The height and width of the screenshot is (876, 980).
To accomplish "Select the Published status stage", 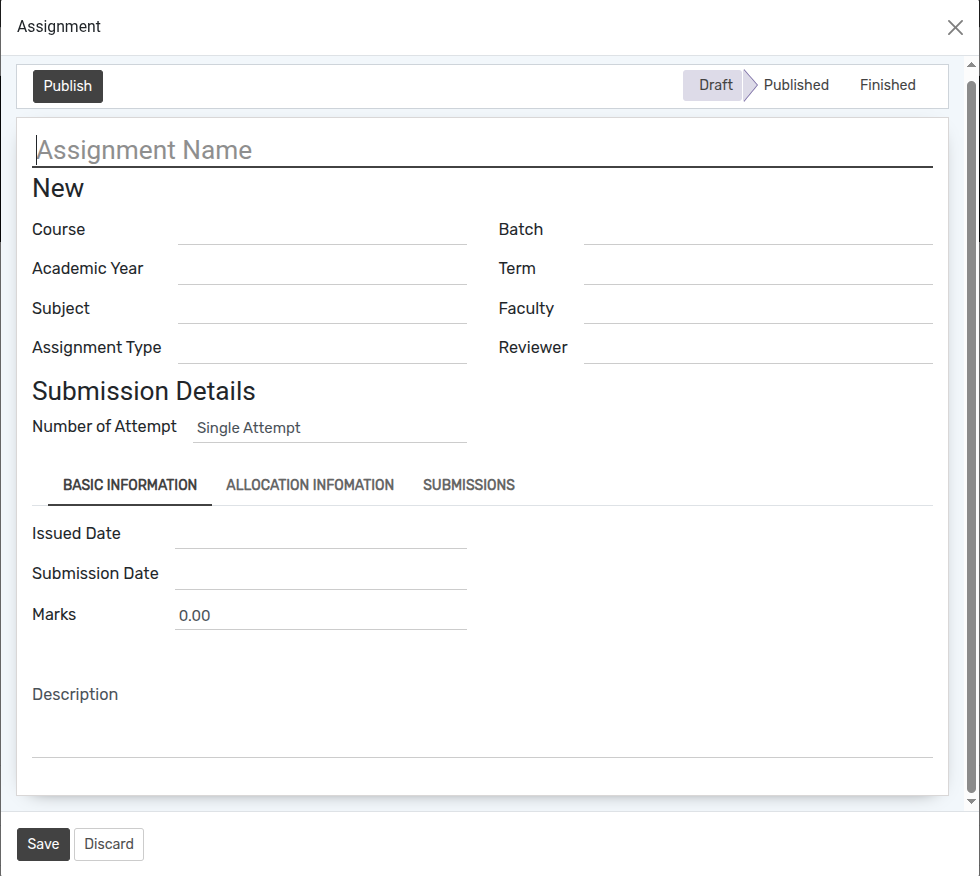I will pos(796,85).
